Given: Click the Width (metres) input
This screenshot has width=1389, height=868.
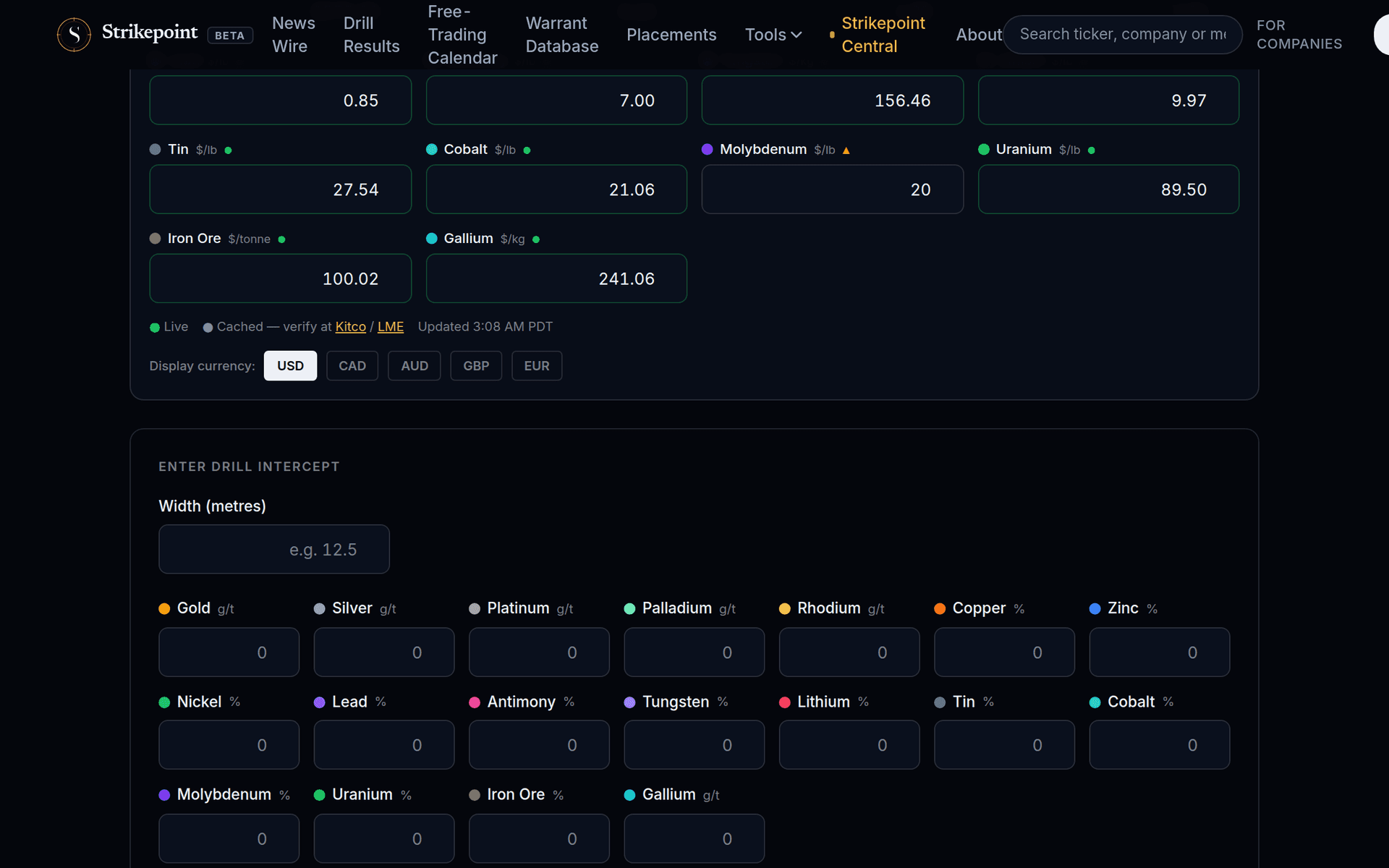Looking at the screenshot, I should click(x=274, y=550).
